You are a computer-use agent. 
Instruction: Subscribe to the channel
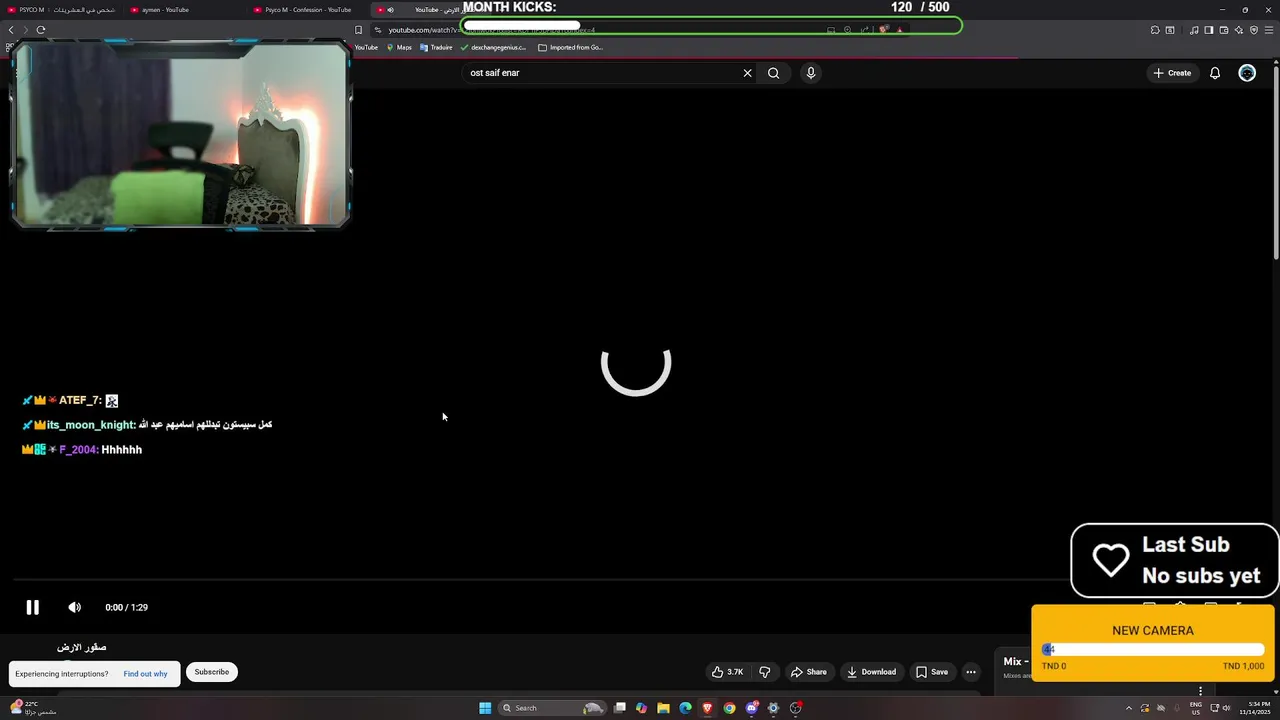(212, 672)
